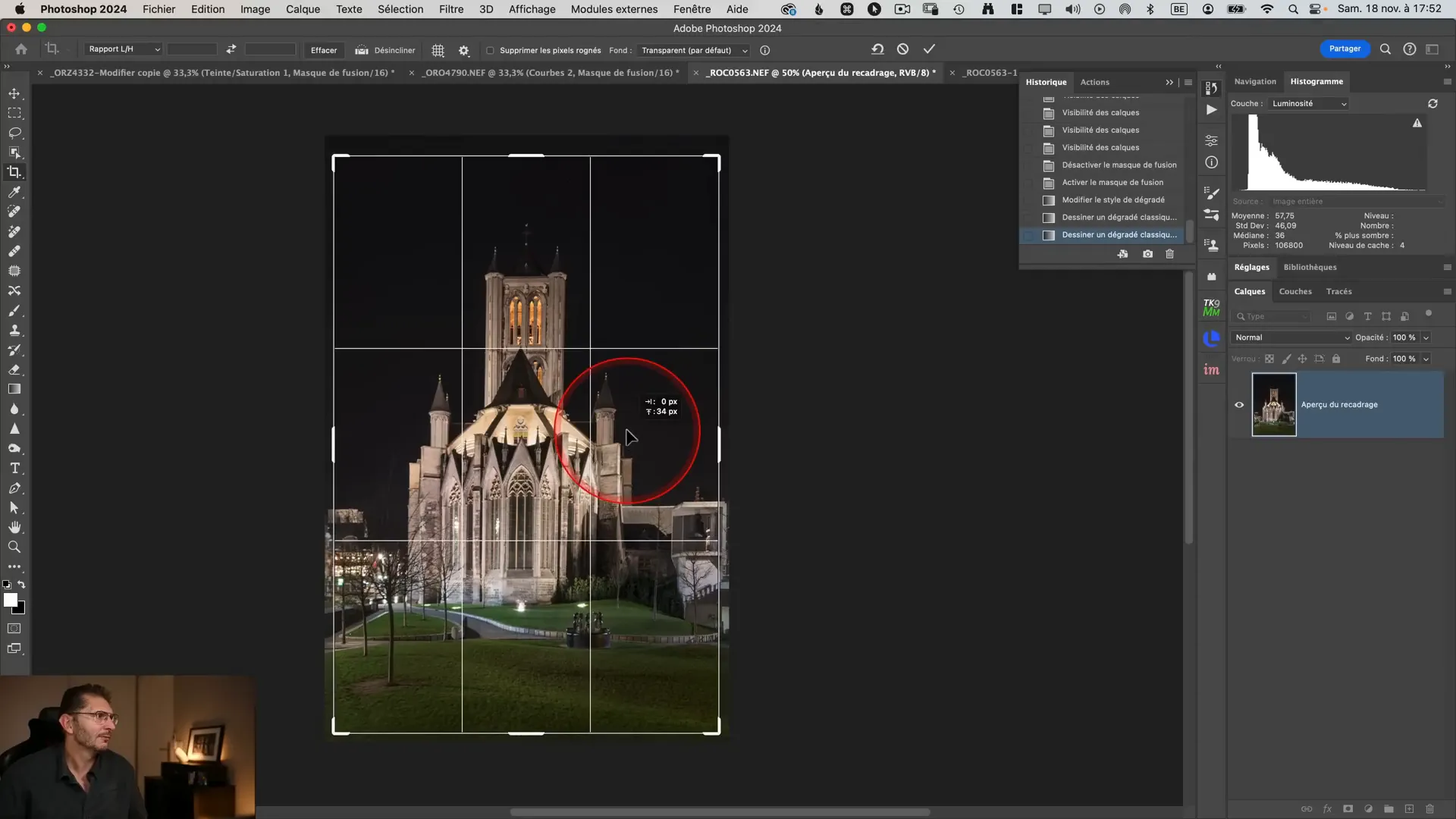
Task: Select the Pen tool
Action: (x=14, y=488)
